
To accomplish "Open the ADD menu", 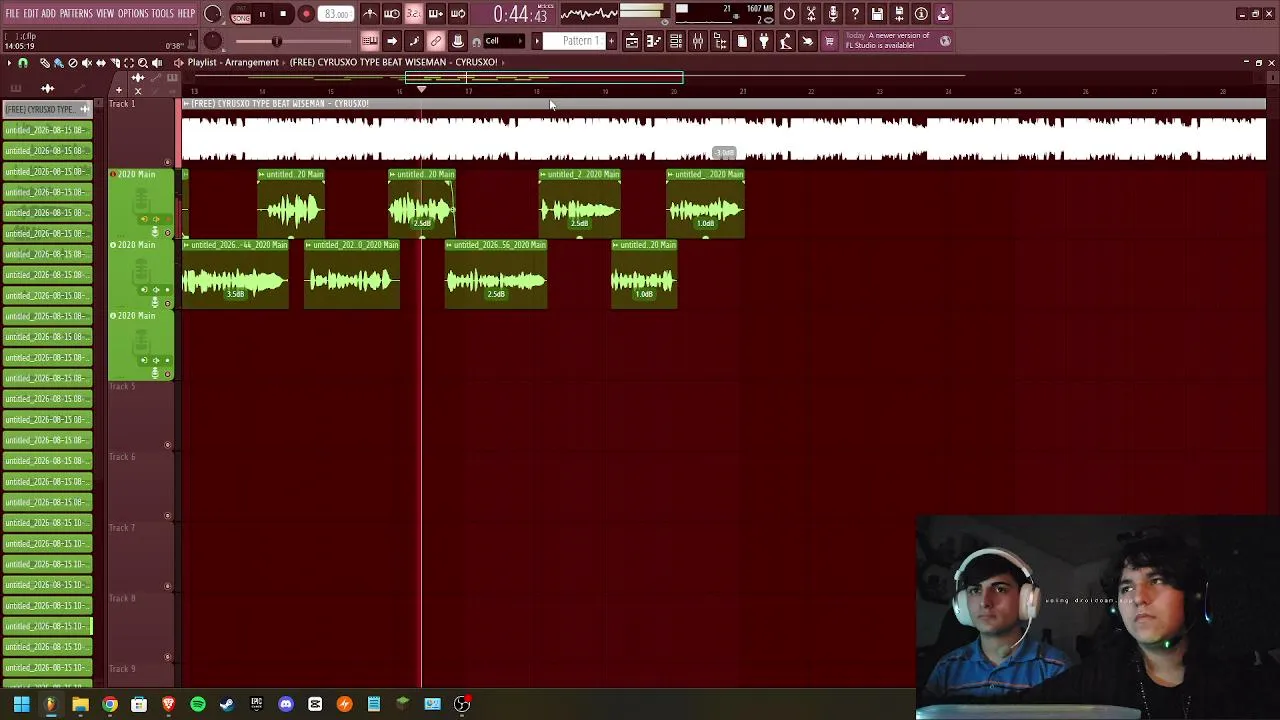I will click(49, 14).
